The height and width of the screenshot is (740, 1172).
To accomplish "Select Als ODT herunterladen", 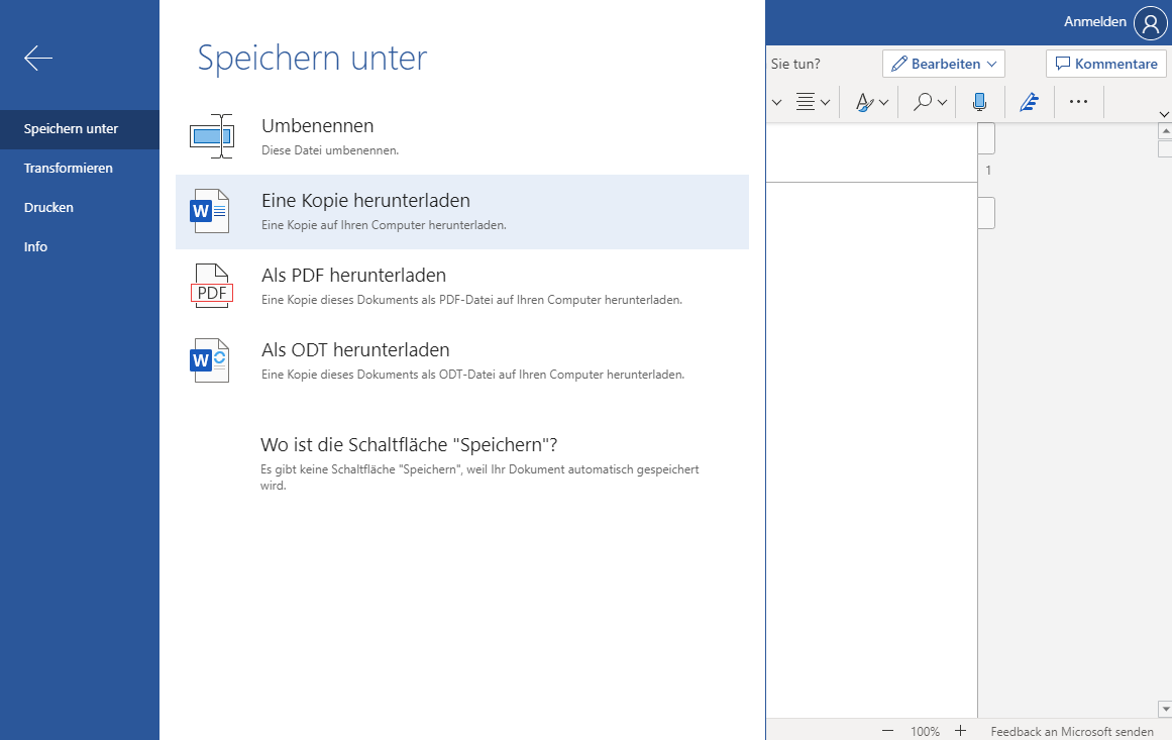I will (462, 361).
